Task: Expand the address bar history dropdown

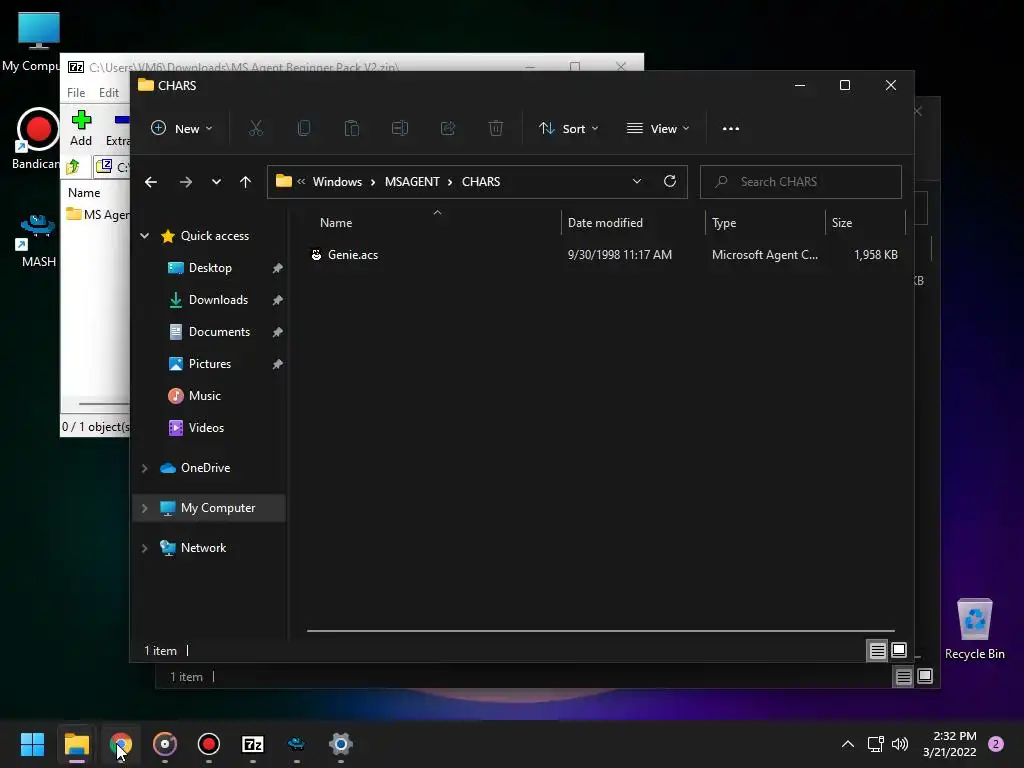Action: [637, 182]
